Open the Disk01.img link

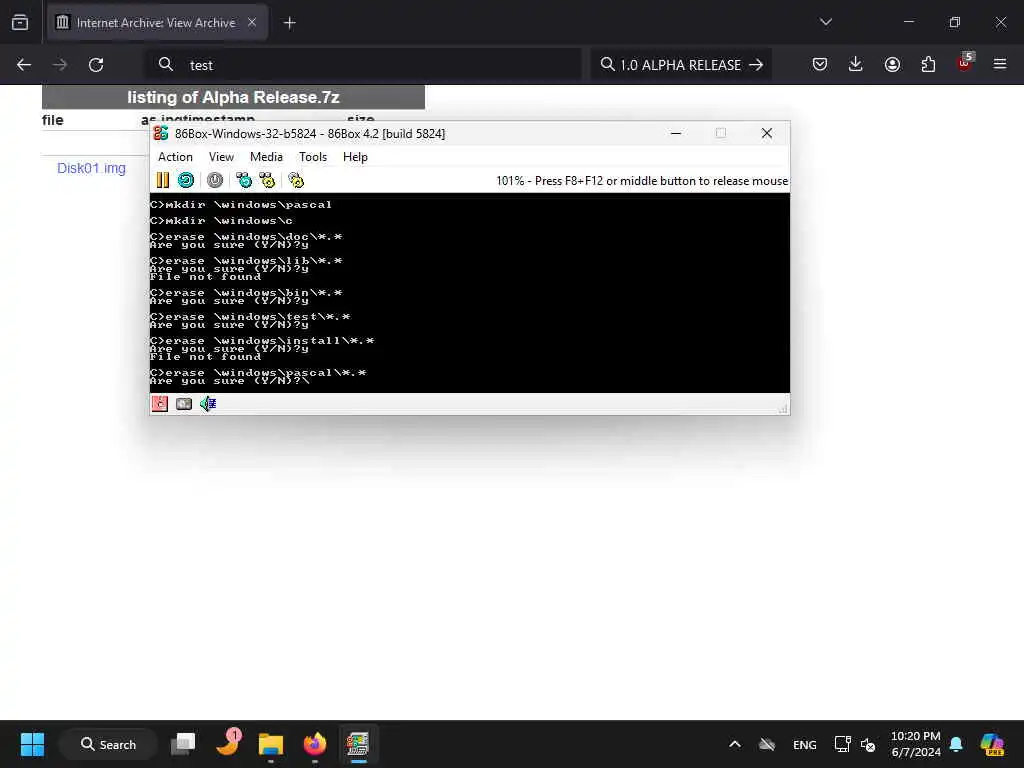click(91, 168)
